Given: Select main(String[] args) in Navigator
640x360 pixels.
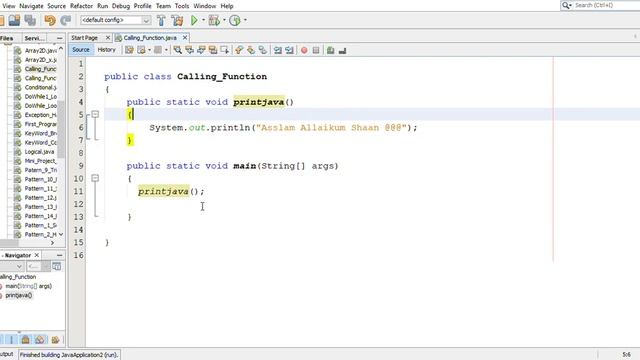Looking at the screenshot, I should click(x=29, y=286).
